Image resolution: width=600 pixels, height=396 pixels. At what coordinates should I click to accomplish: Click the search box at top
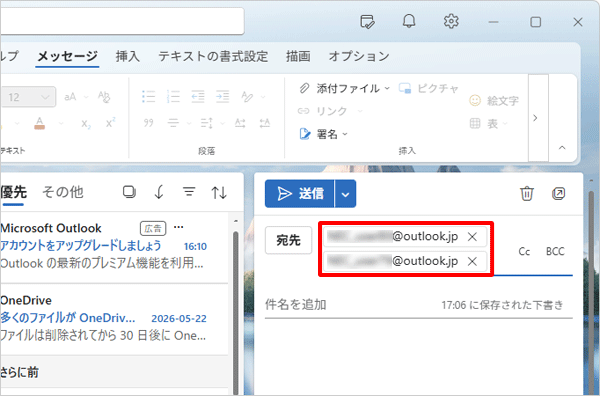(122, 21)
